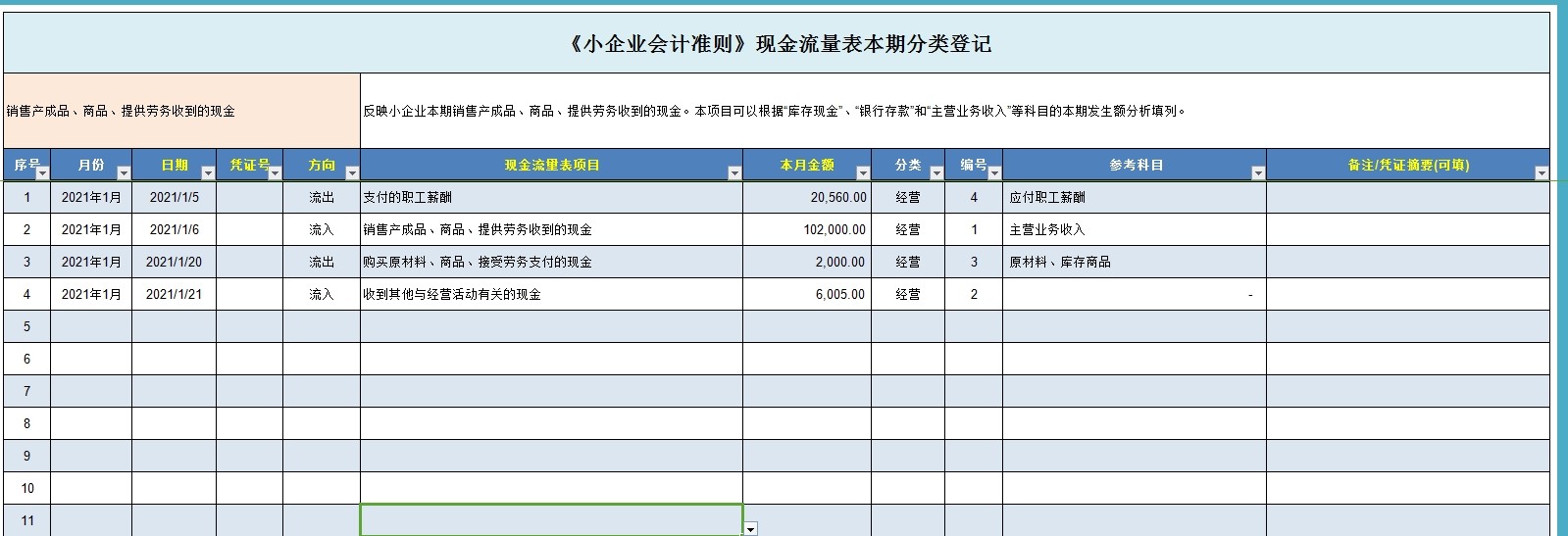The height and width of the screenshot is (536, 1568).
Task: Select the amount cell 102,000.00
Action: click(x=807, y=229)
